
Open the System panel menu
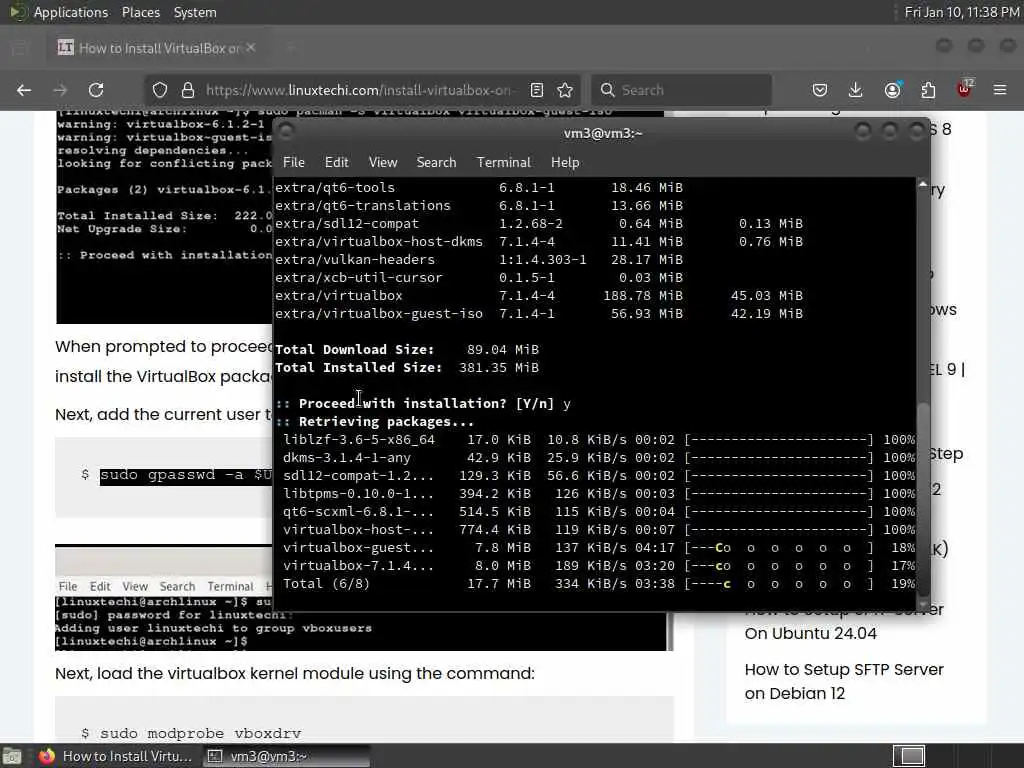click(195, 12)
